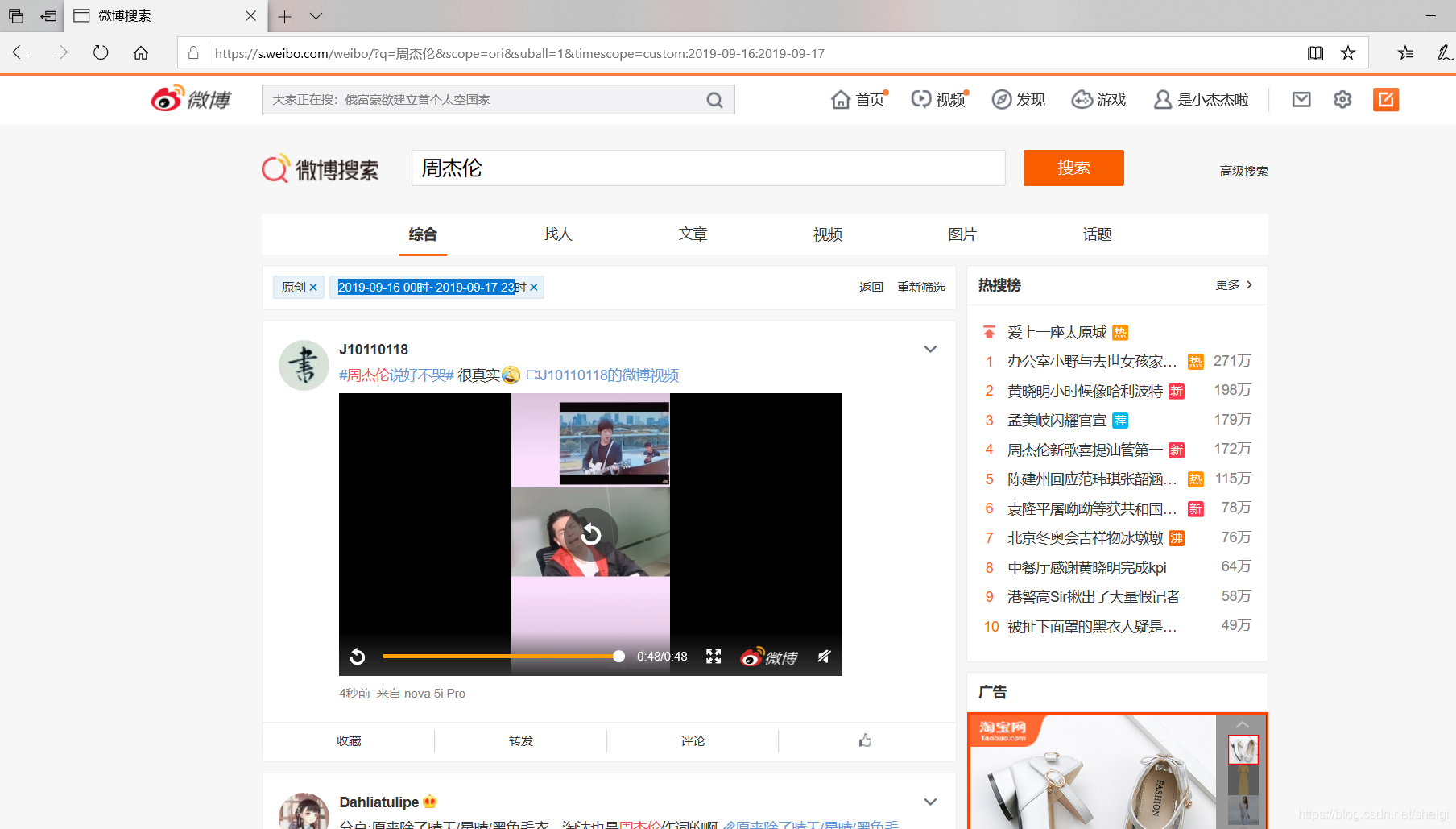Open the mail notifications icon
The width and height of the screenshot is (1456, 829).
1301,99
